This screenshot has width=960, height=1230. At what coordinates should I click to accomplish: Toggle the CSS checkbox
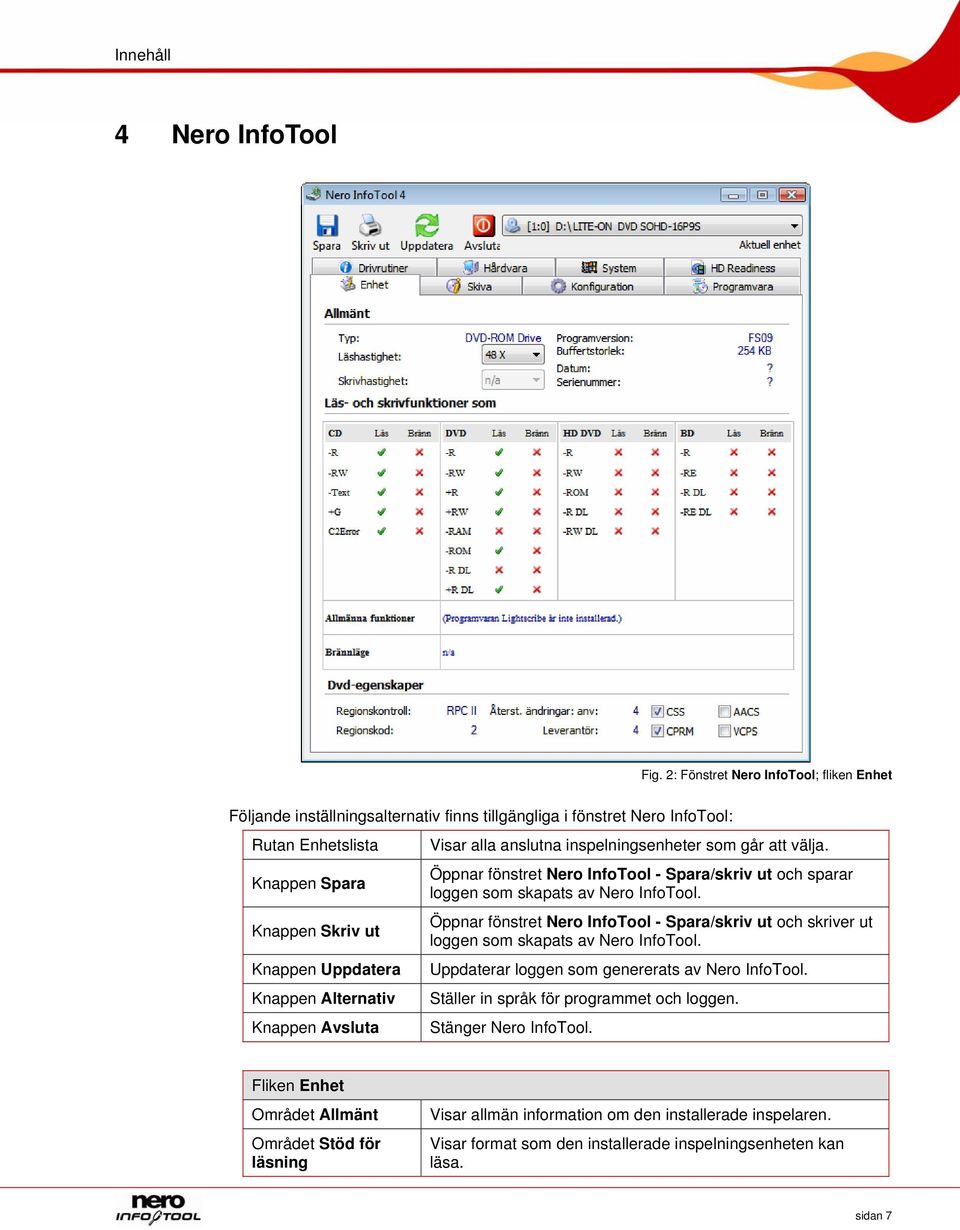[657, 711]
